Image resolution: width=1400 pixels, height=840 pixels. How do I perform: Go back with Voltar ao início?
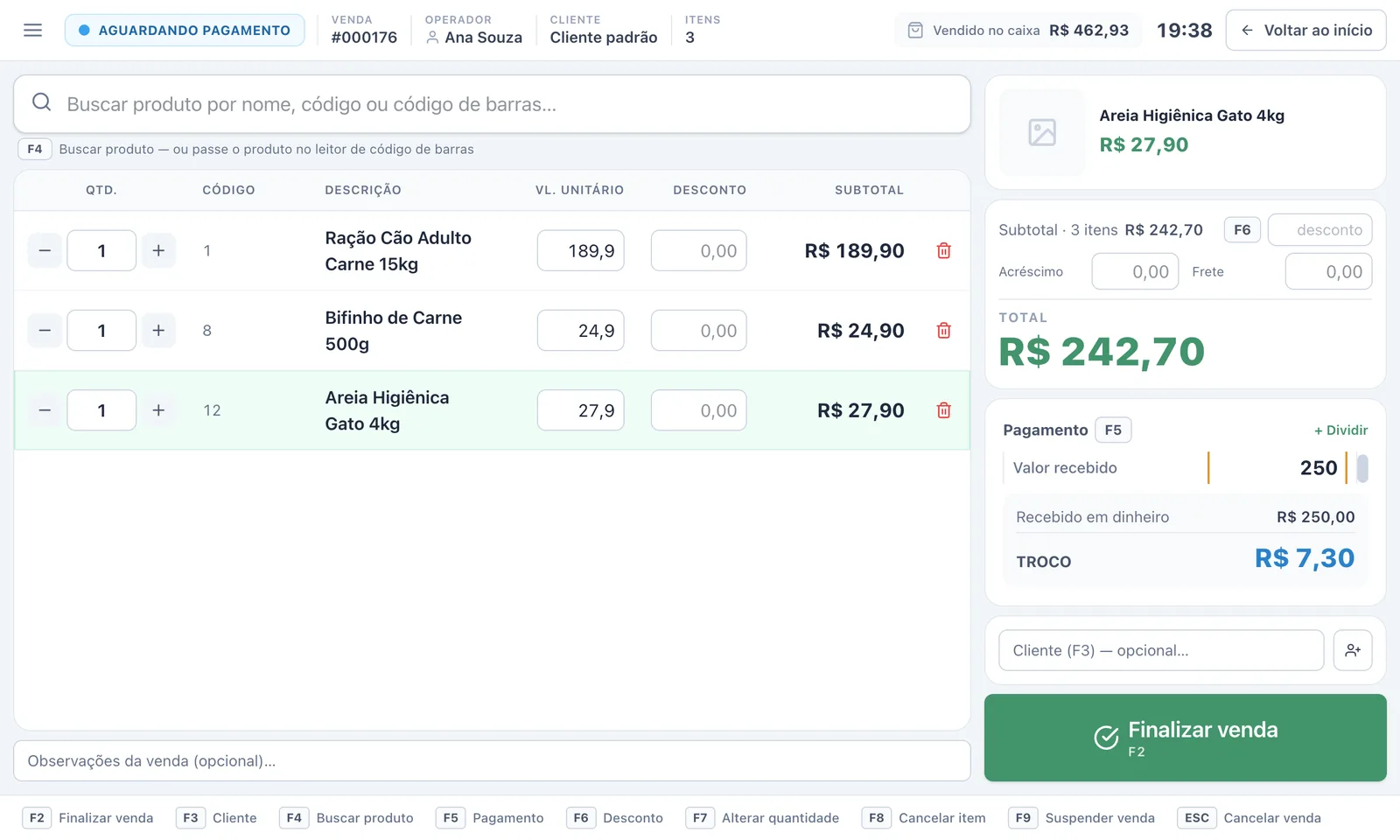[x=1305, y=31]
